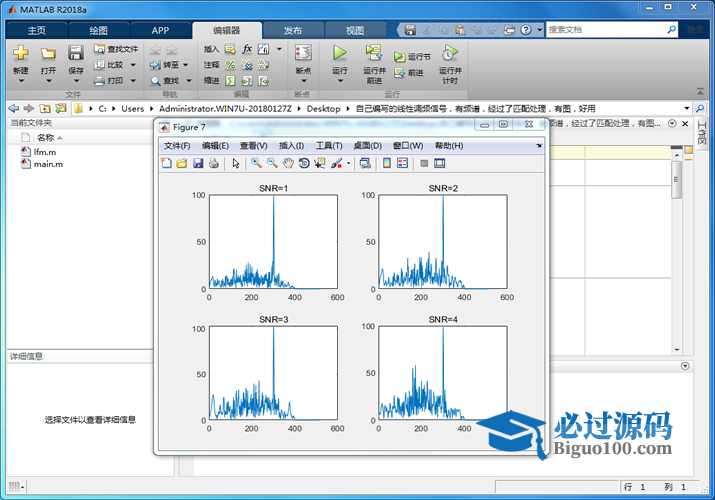Image resolution: width=715 pixels, height=500 pixels.
Task: Click the print figure icon
Action: (213, 163)
